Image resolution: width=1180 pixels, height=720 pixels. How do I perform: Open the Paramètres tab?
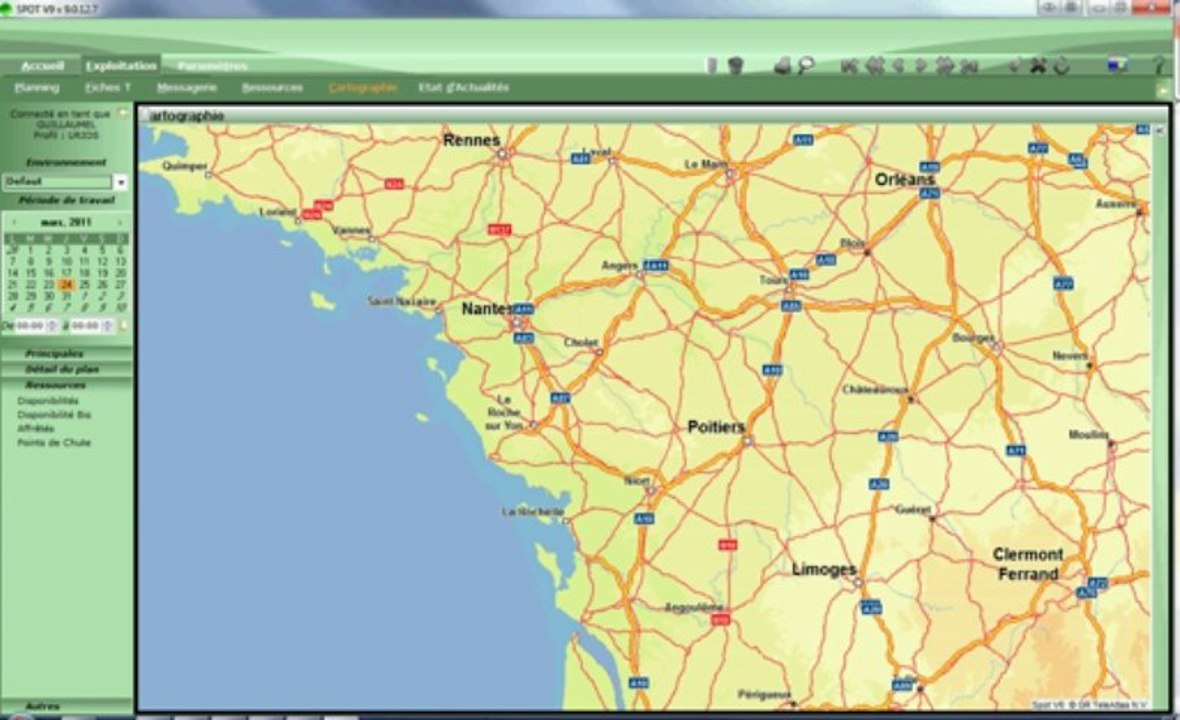tap(212, 66)
